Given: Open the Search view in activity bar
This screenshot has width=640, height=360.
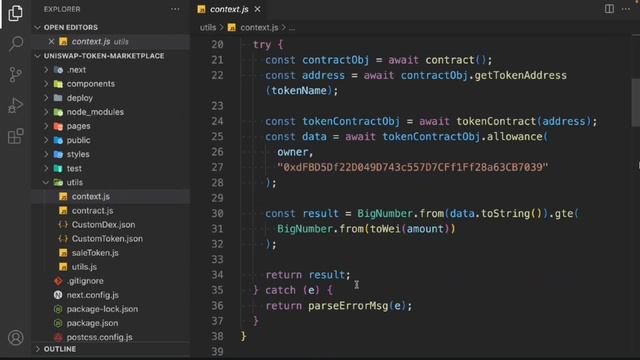Looking at the screenshot, I should [16, 44].
